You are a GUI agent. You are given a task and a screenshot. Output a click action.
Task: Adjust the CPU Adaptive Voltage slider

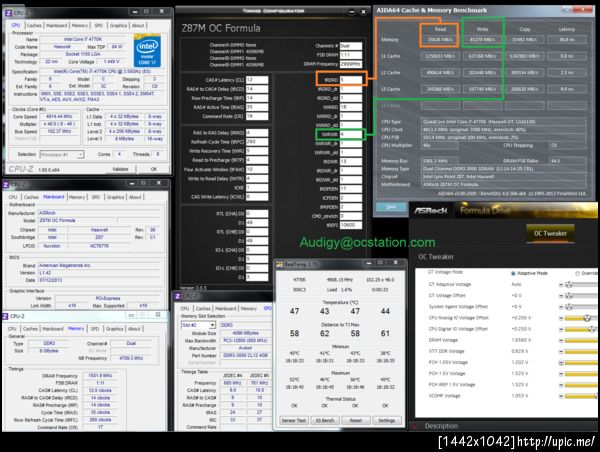[569, 285]
